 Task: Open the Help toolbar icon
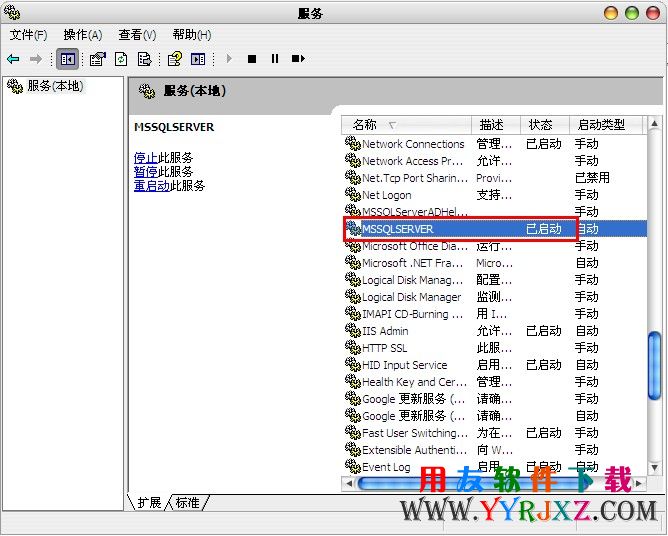(175, 59)
